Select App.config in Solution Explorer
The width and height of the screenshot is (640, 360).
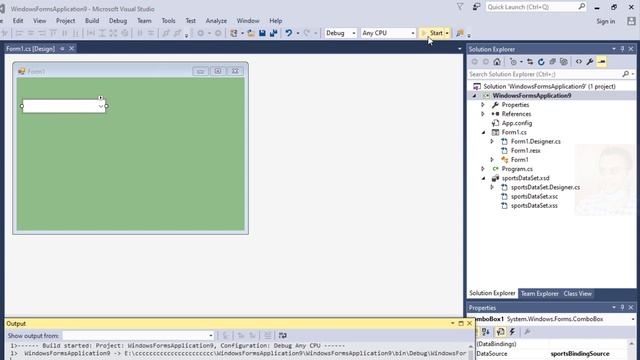pyautogui.click(x=517, y=123)
